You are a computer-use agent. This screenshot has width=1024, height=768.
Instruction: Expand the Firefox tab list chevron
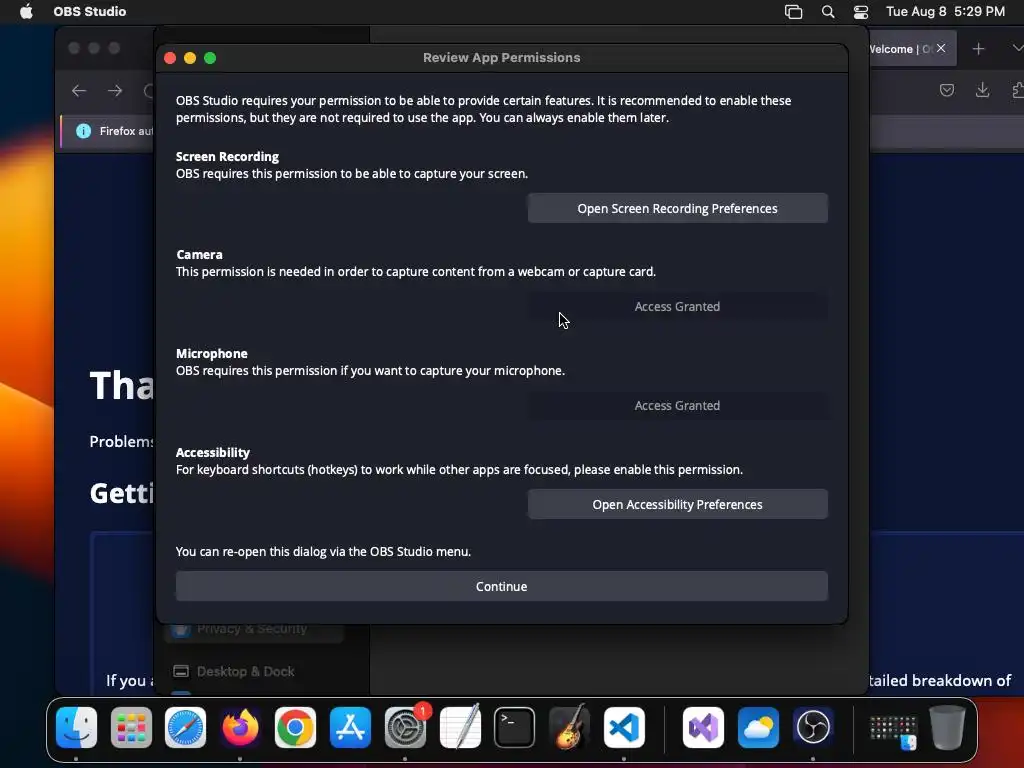click(x=1017, y=48)
